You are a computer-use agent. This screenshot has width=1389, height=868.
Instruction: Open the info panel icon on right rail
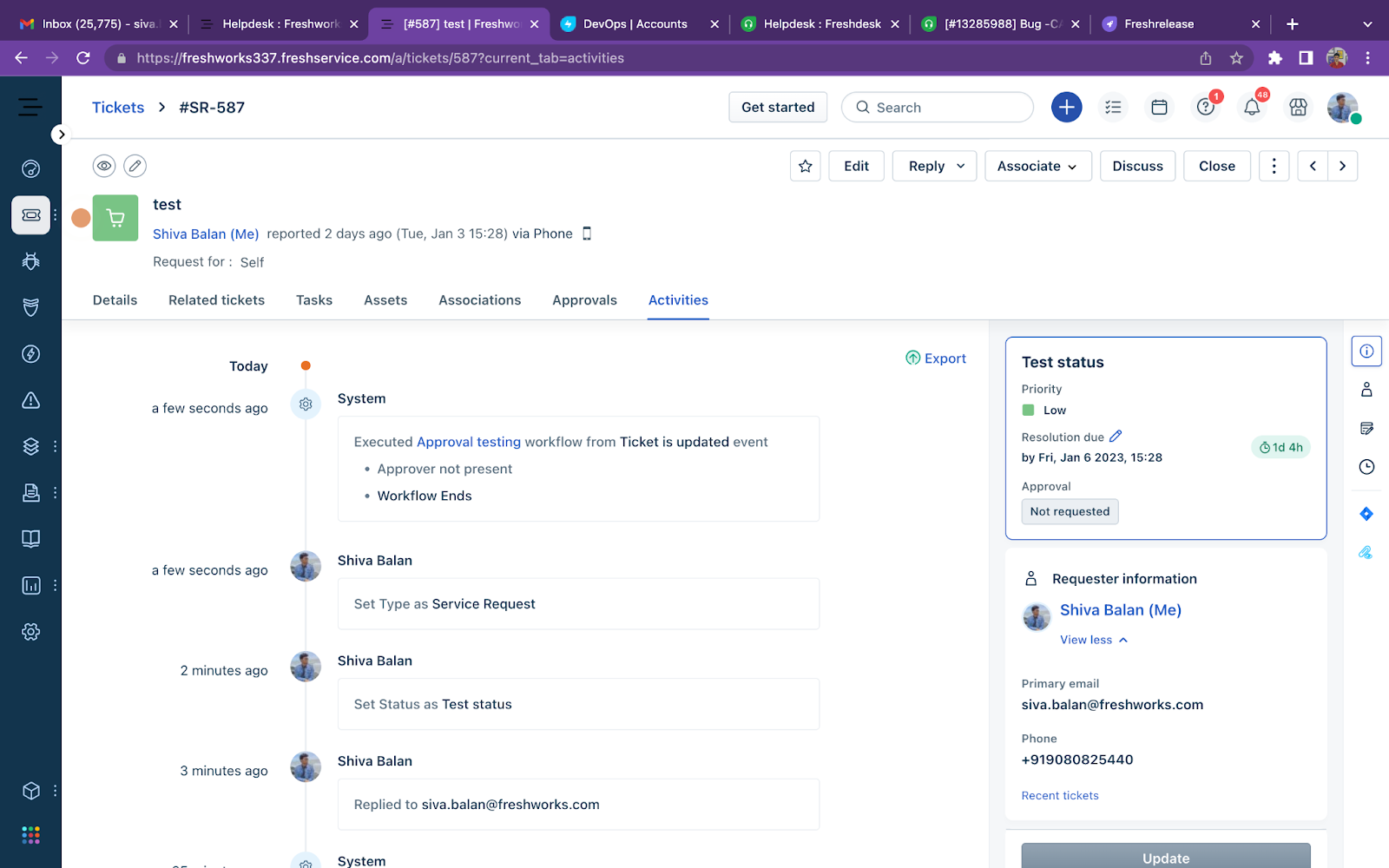pyautogui.click(x=1366, y=352)
